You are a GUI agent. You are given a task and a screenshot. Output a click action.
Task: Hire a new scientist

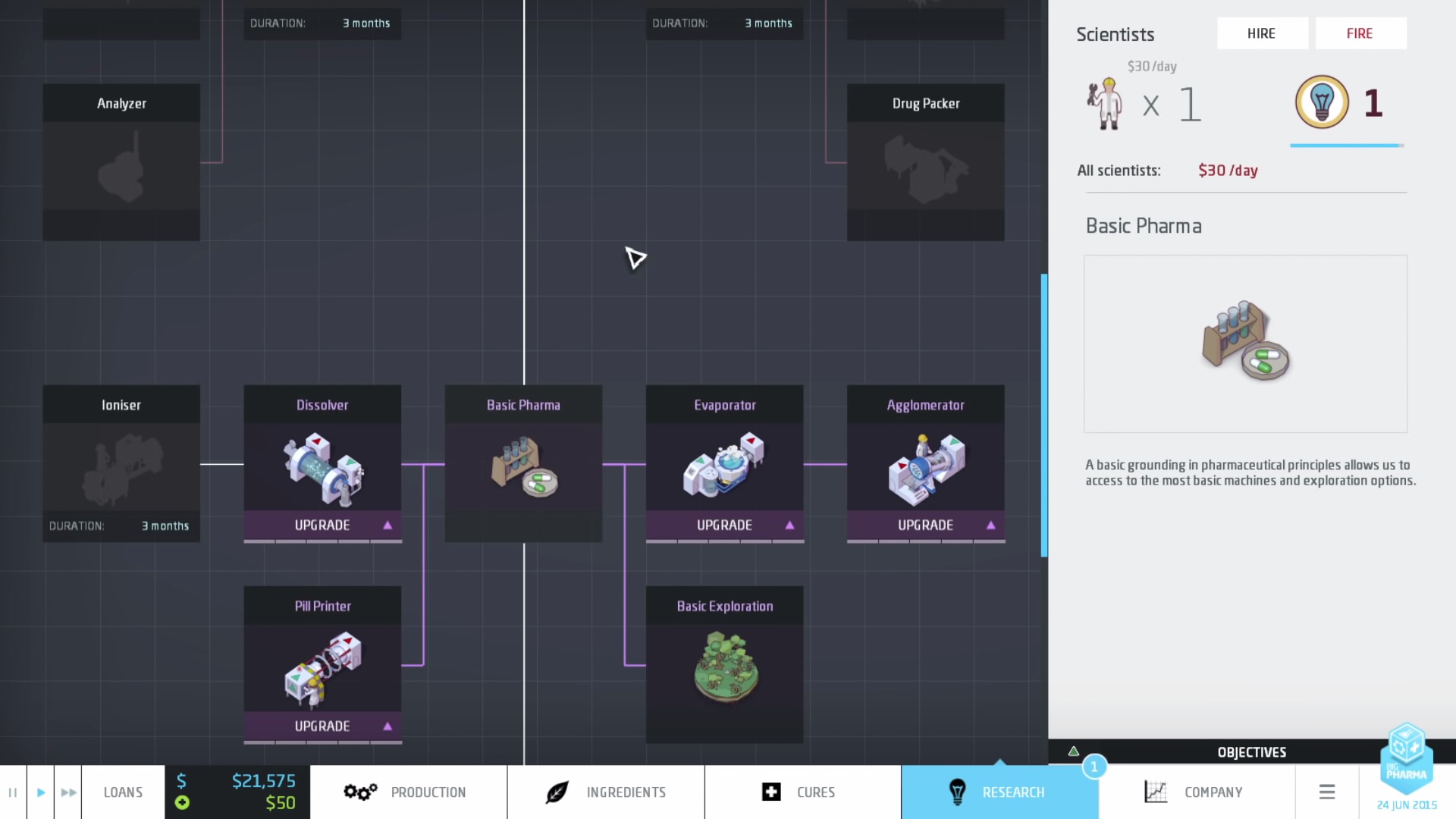(x=1262, y=33)
